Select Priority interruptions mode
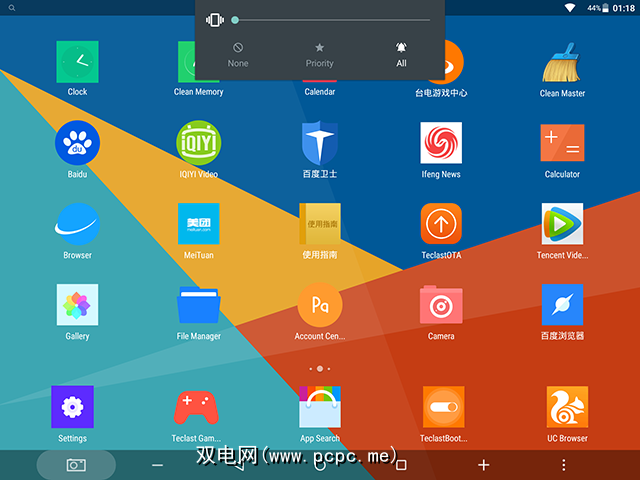The width and height of the screenshot is (640, 480). 320,55
